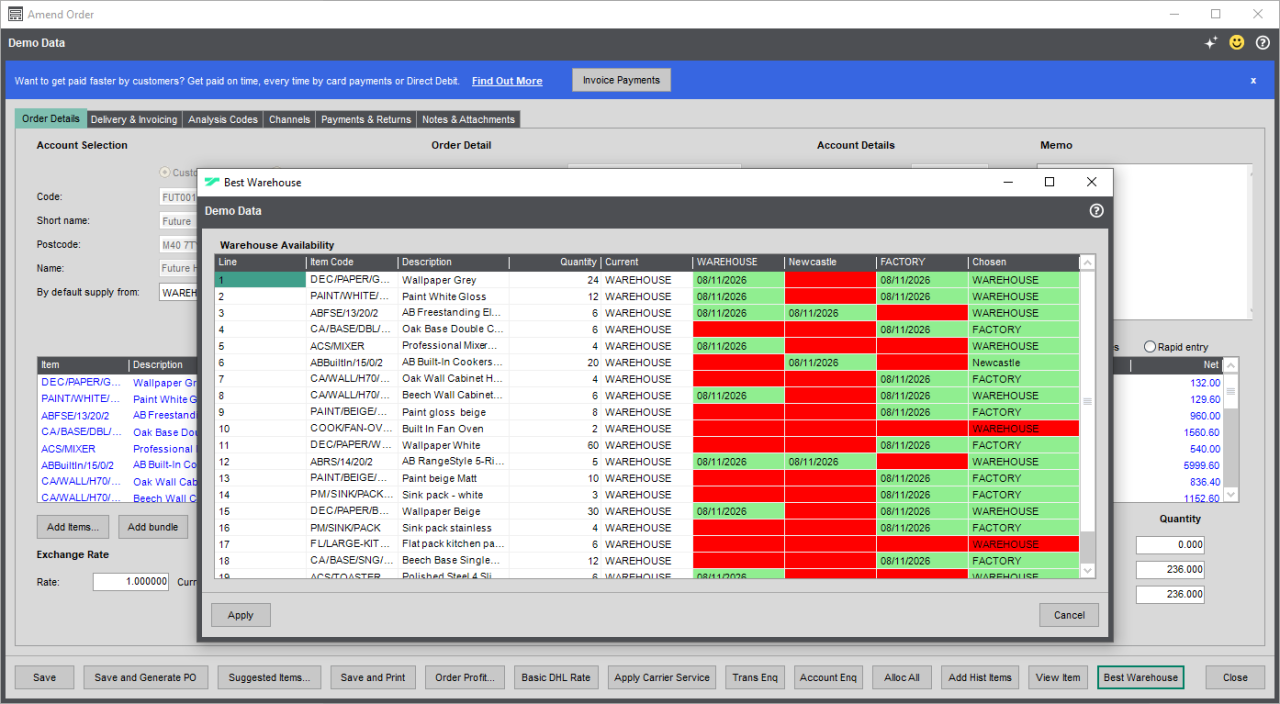
Task: Click the sparkle icon in the Amend Order header
Action: pyautogui.click(x=1211, y=43)
